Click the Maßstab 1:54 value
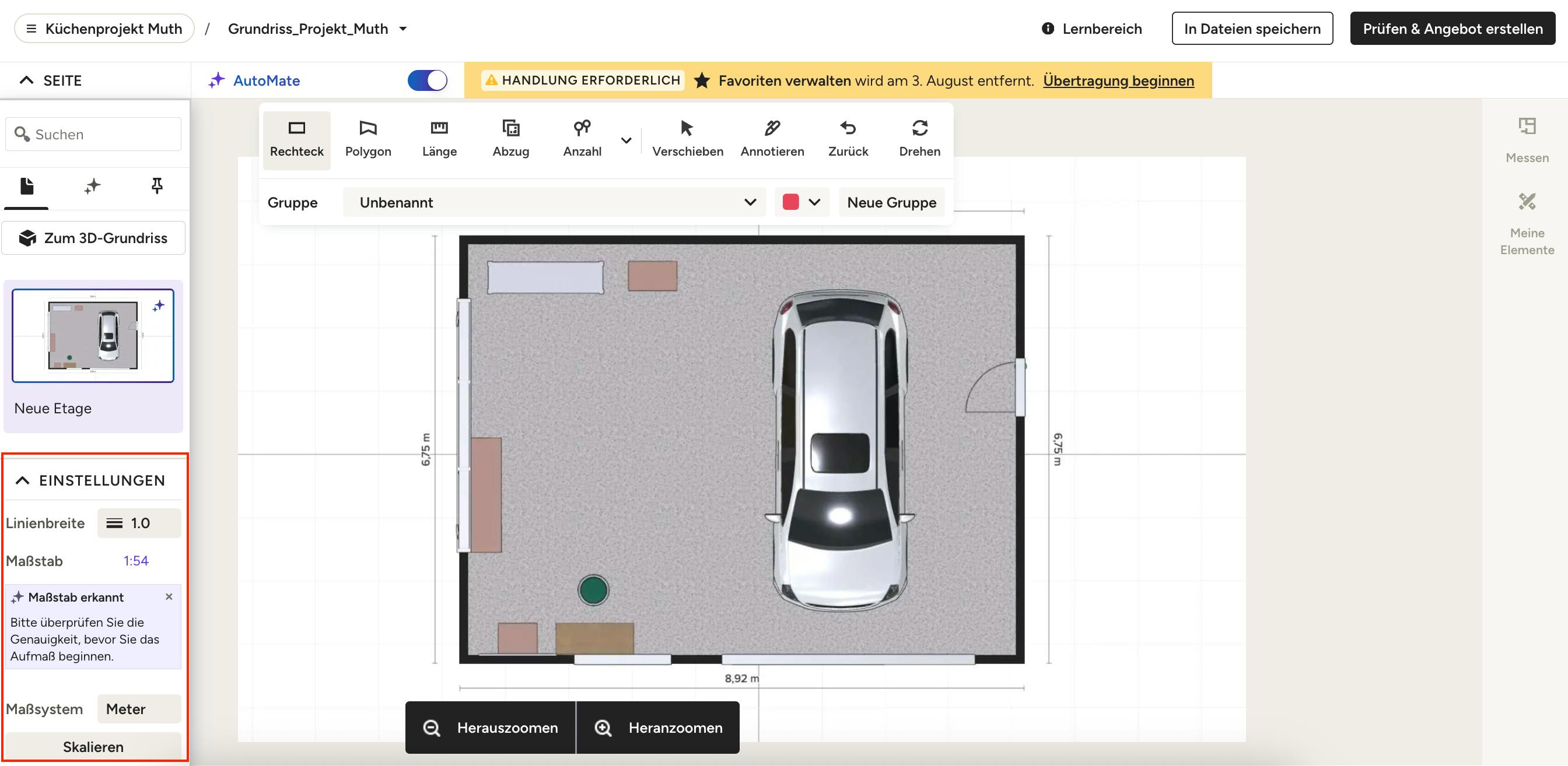This screenshot has height=766, width=1568. pyautogui.click(x=136, y=561)
